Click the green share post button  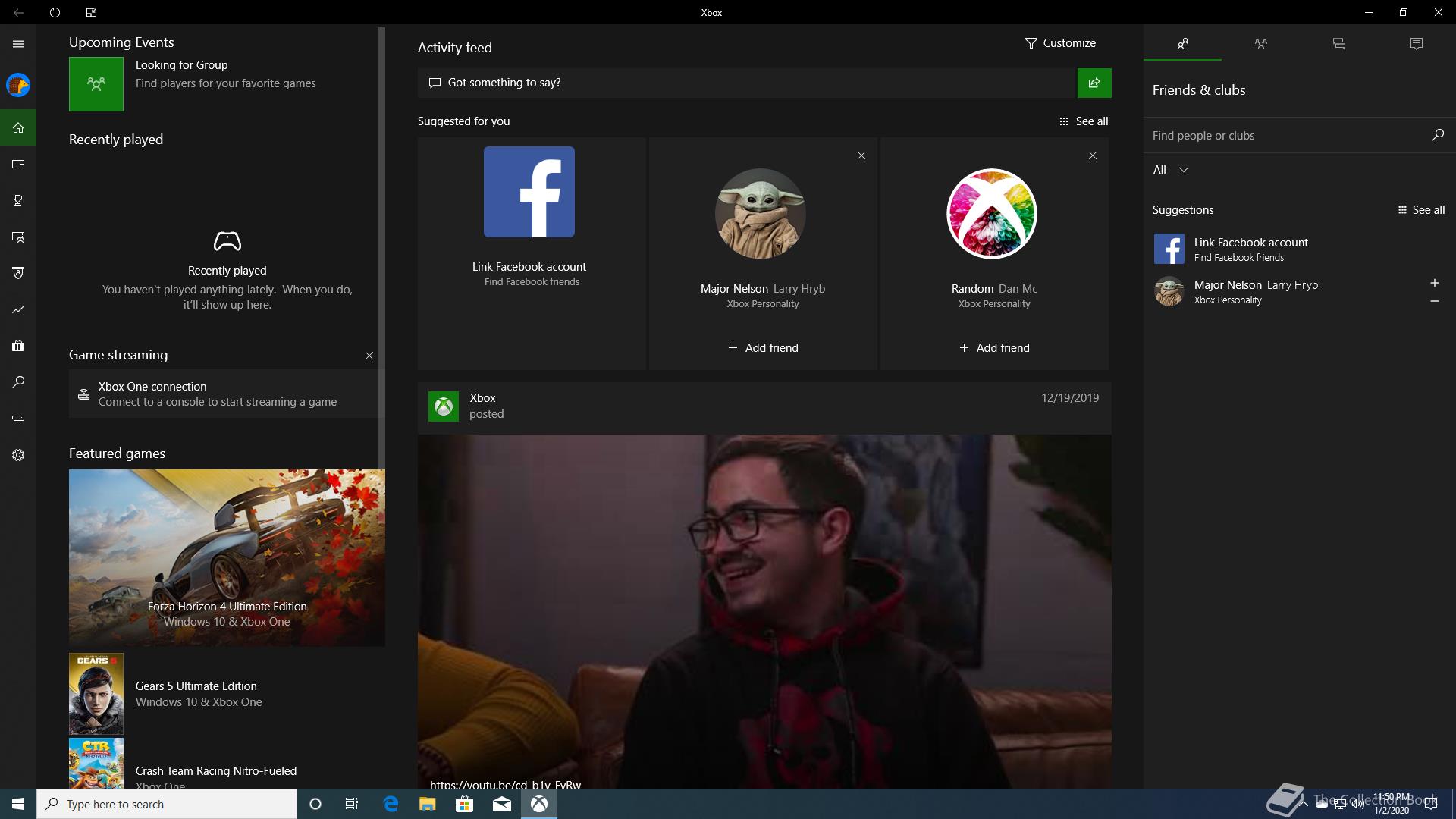(x=1094, y=83)
